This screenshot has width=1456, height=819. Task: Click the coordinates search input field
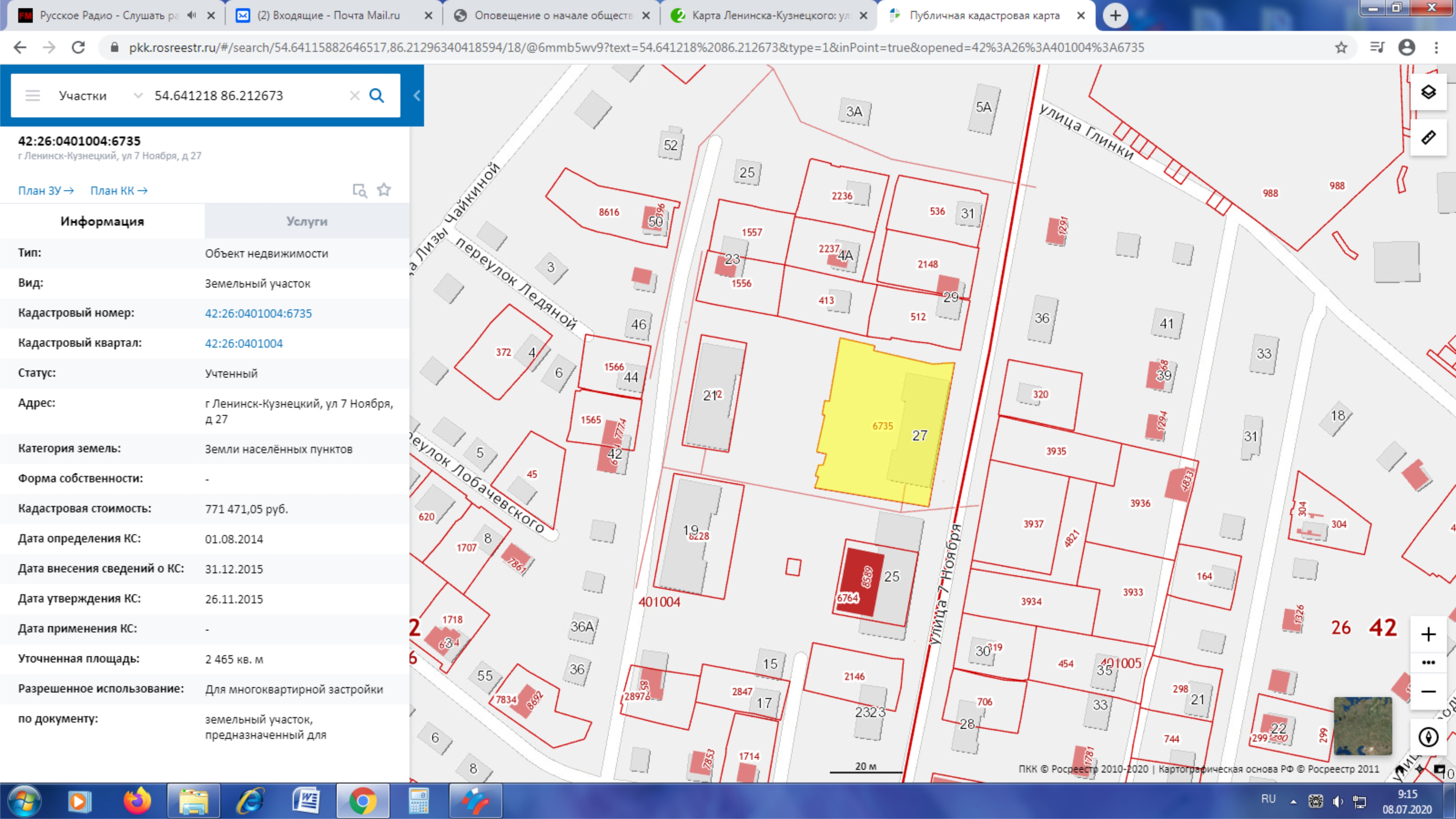249,95
